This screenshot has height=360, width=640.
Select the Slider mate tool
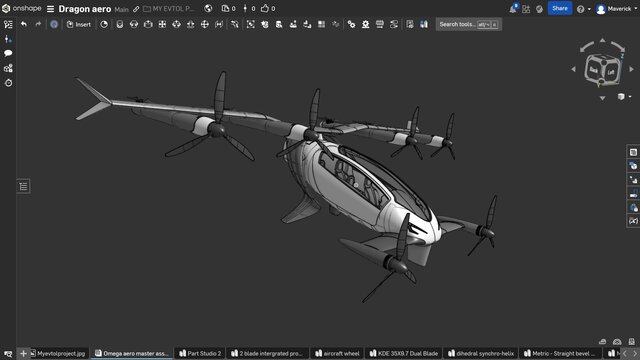click(148, 24)
